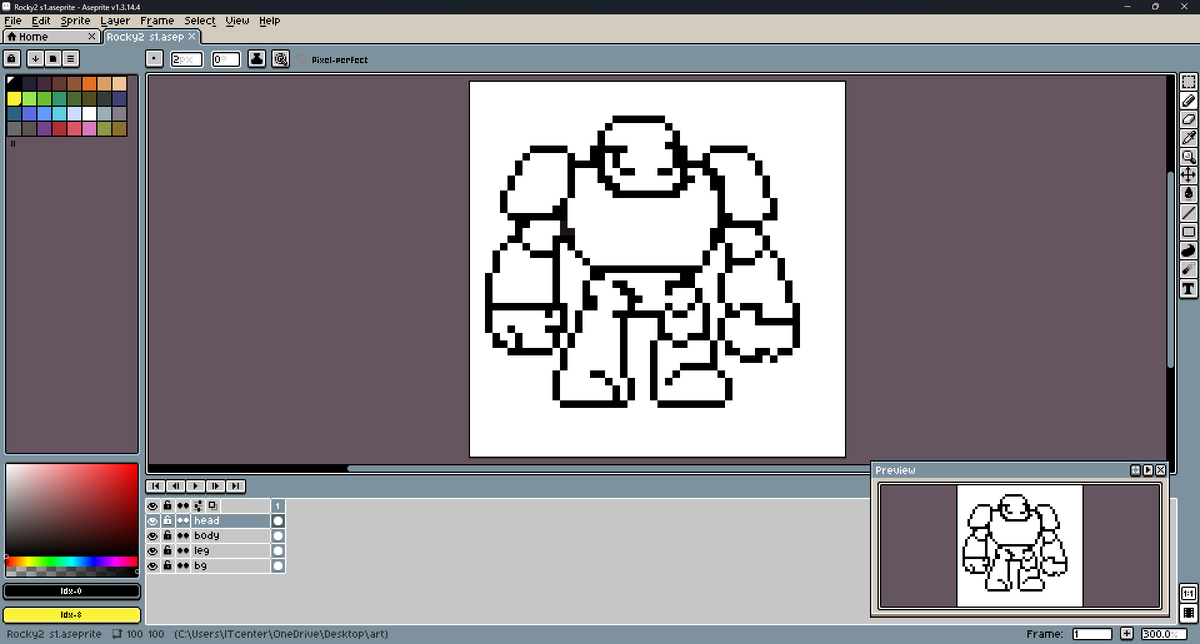Select the Line tool
The height and width of the screenshot is (644, 1200).
tap(1189, 213)
